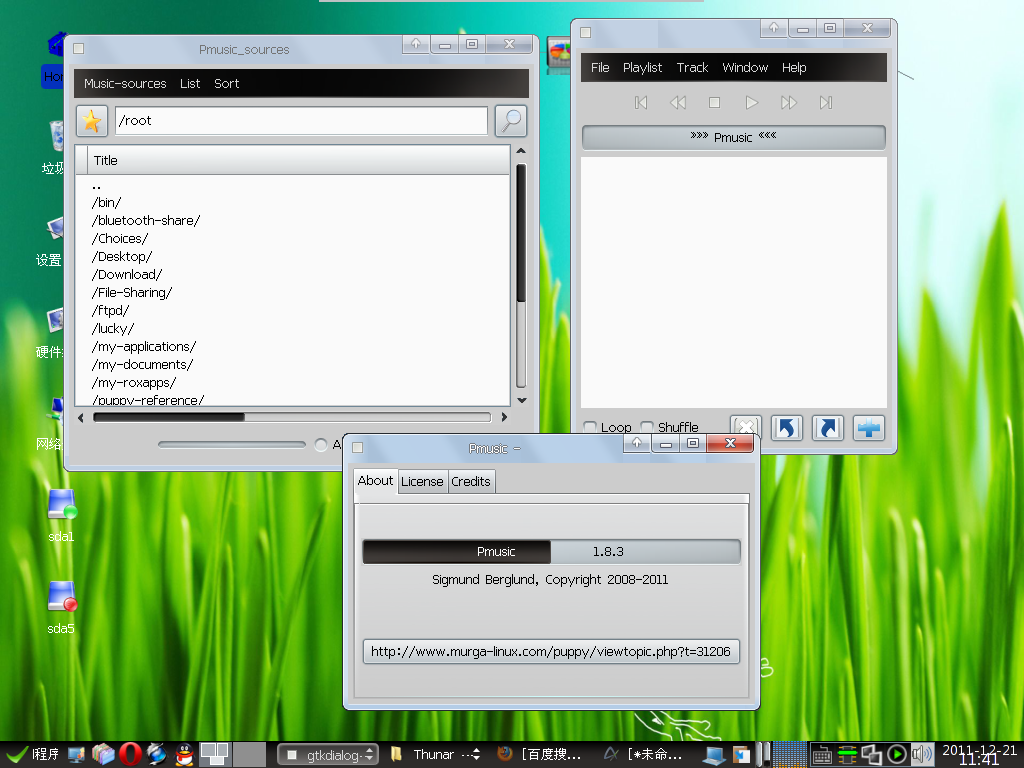
Task: Click the rewind button in Pmusic player
Action: [x=678, y=103]
